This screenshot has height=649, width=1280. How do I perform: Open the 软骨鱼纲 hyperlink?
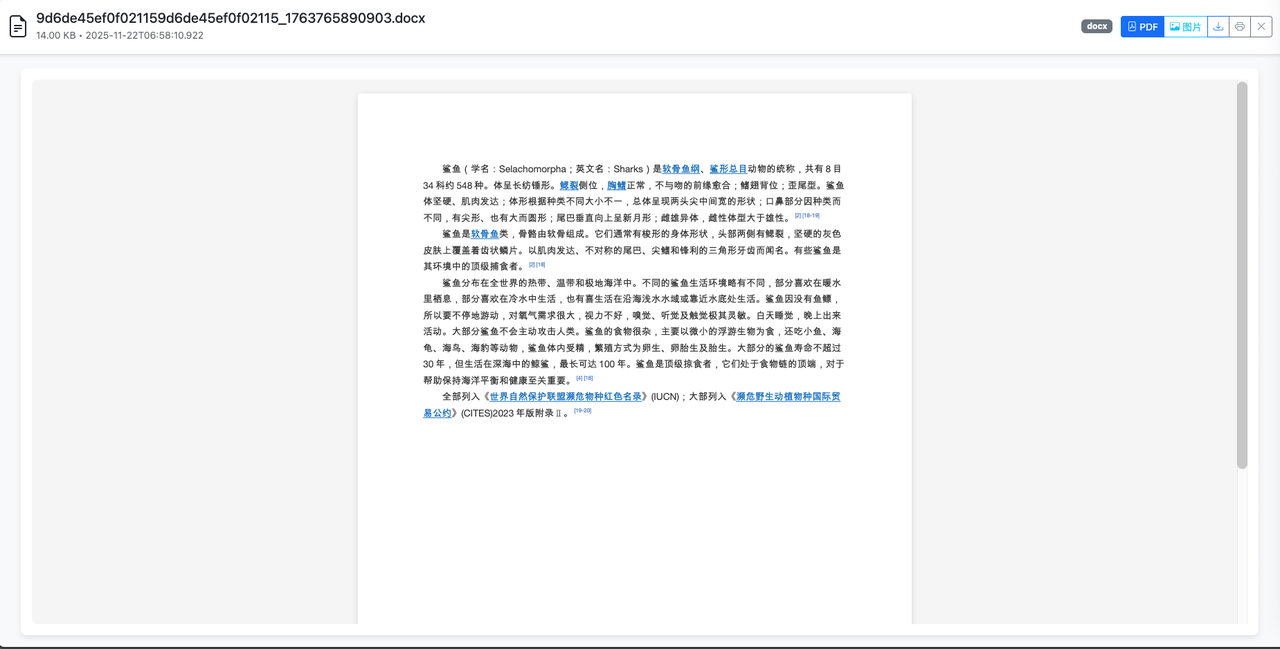(x=679, y=167)
